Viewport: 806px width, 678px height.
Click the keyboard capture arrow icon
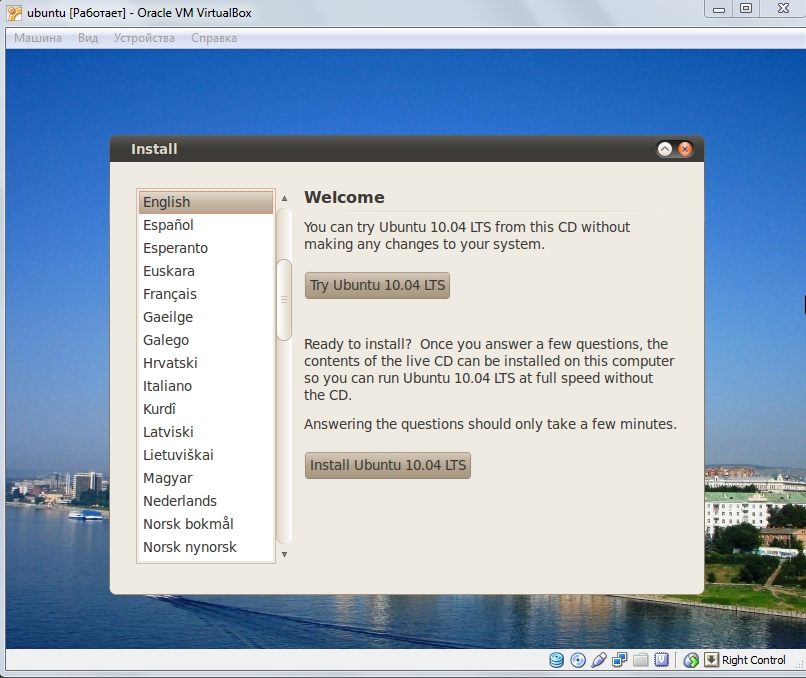(x=711, y=659)
